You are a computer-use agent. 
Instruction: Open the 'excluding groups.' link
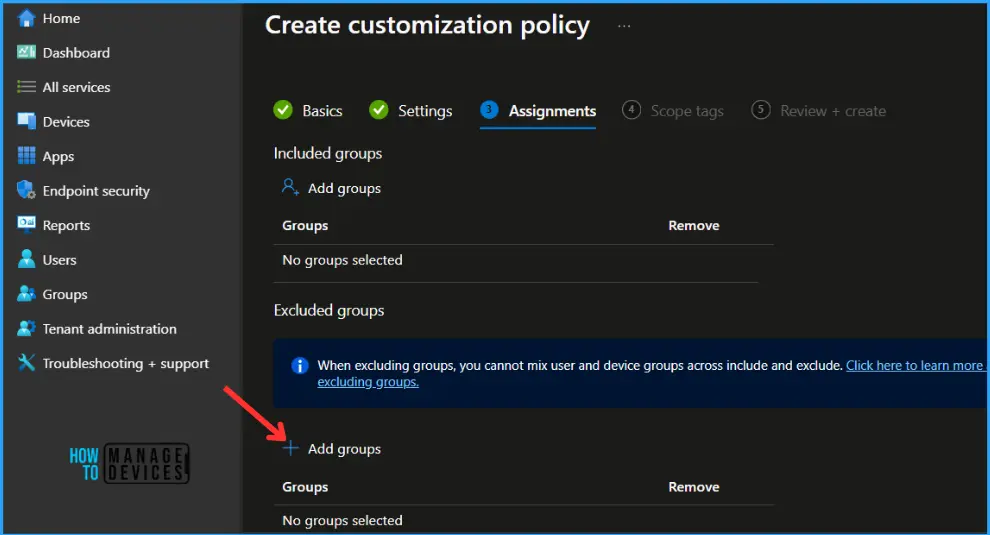click(x=367, y=382)
